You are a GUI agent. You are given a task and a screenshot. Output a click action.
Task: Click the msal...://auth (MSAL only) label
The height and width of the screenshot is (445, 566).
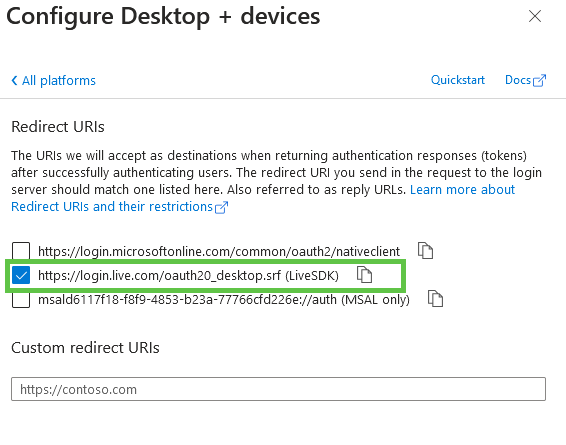coord(224,300)
